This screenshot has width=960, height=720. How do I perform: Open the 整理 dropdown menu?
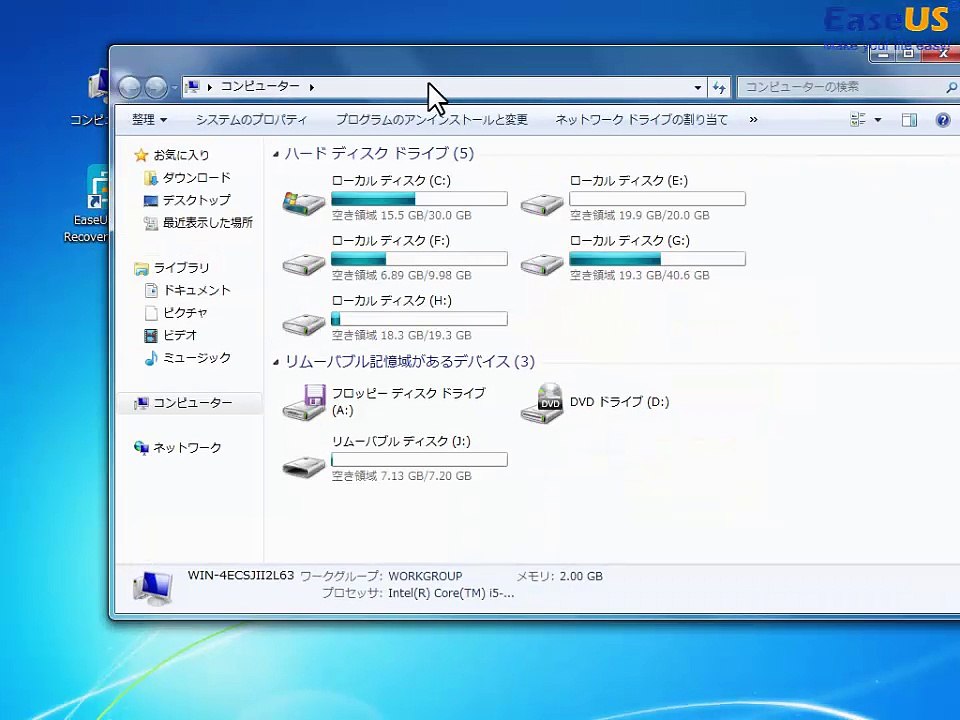[149, 119]
